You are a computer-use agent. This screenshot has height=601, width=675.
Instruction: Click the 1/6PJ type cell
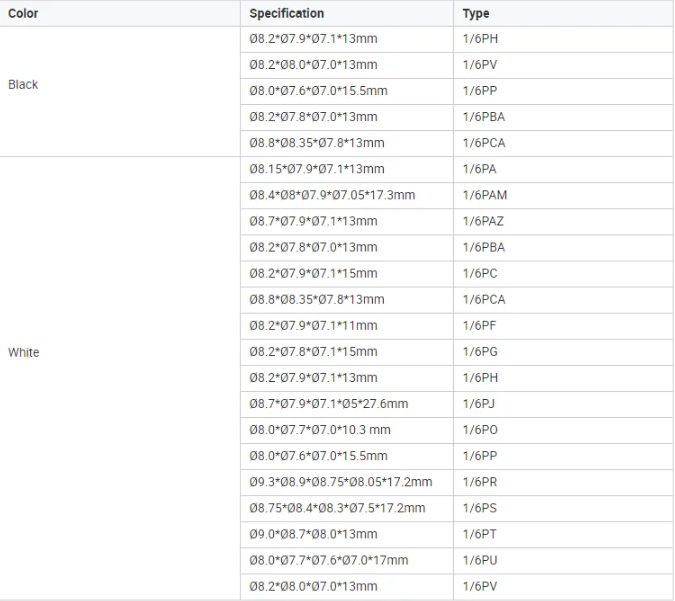tap(479, 404)
